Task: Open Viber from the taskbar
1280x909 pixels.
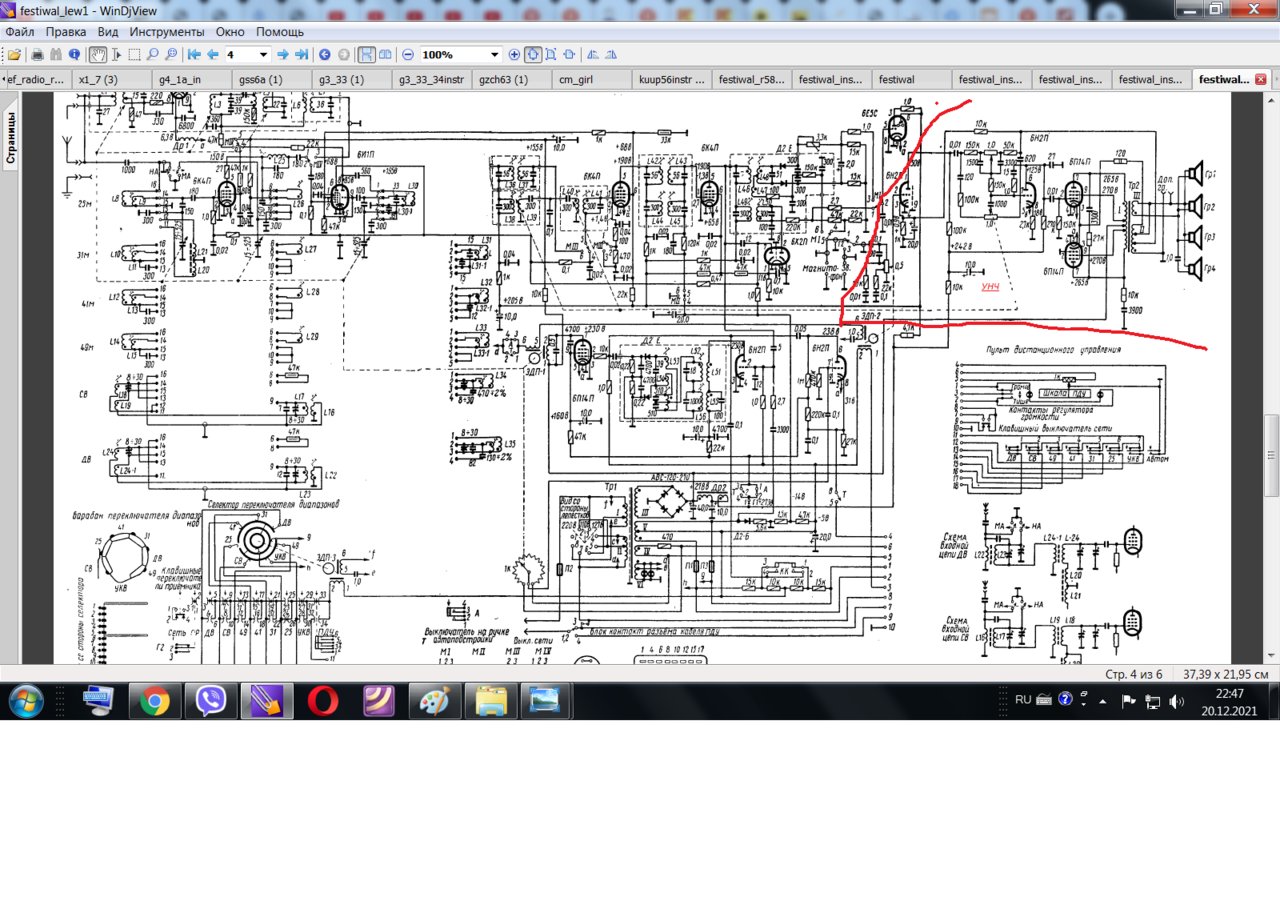Action: (x=211, y=701)
